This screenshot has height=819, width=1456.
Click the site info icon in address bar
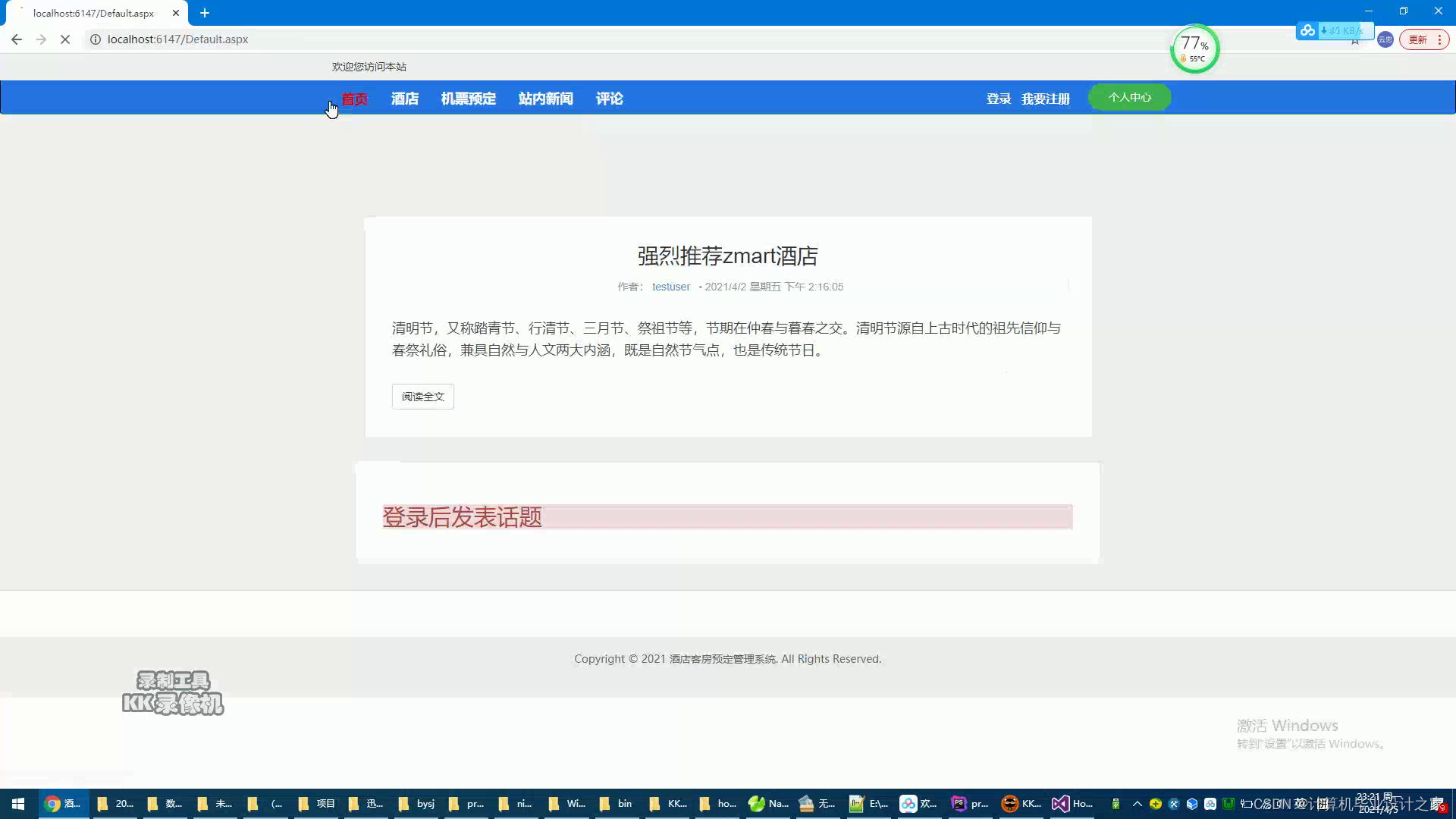coord(96,39)
